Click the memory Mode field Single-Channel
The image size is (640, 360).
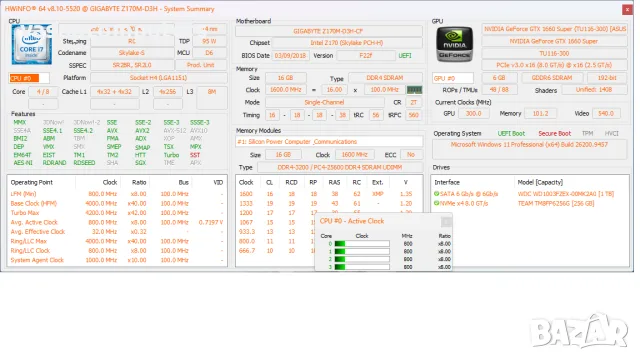324,102
